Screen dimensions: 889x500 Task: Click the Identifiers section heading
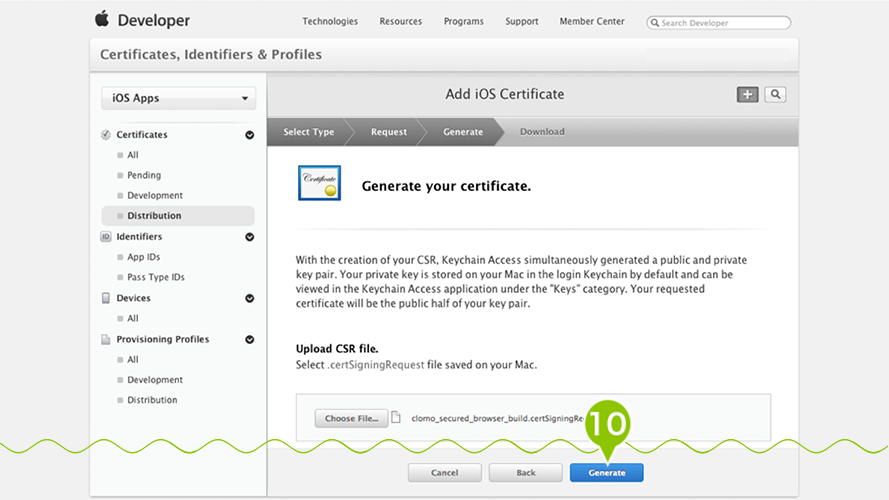(139, 237)
